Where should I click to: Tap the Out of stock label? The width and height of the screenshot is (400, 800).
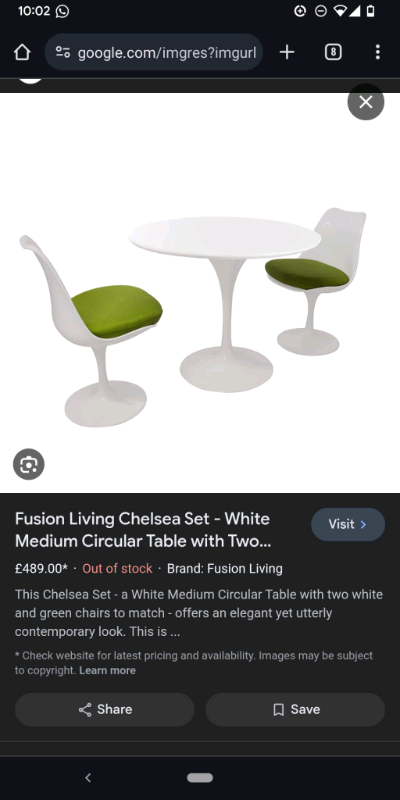point(117,568)
